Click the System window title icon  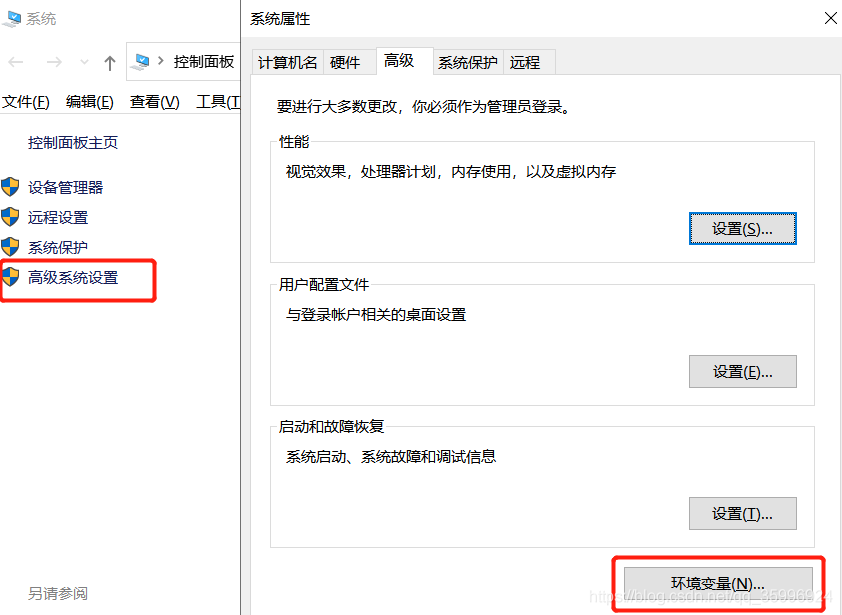(11, 19)
